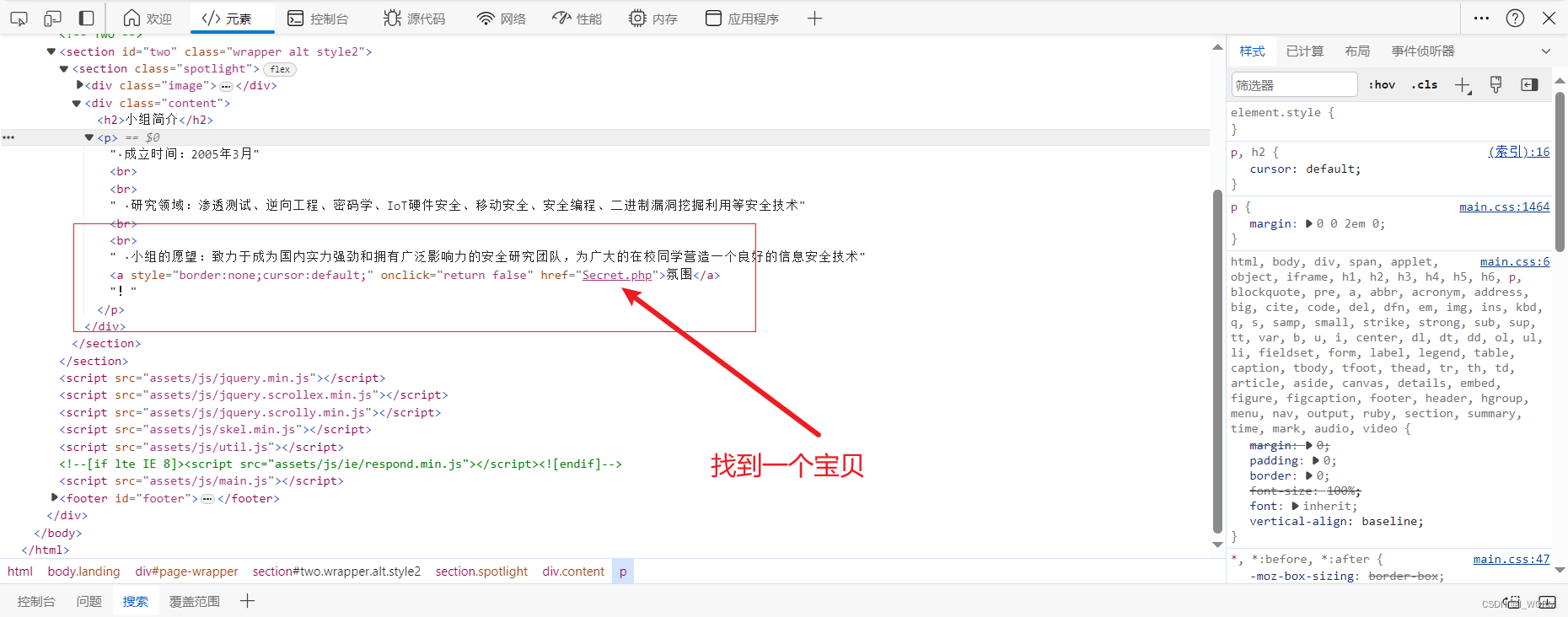This screenshot has height=617, width=1568.
Task: Switch to 已计算 computed pane
Action: pyautogui.click(x=1305, y=51)
